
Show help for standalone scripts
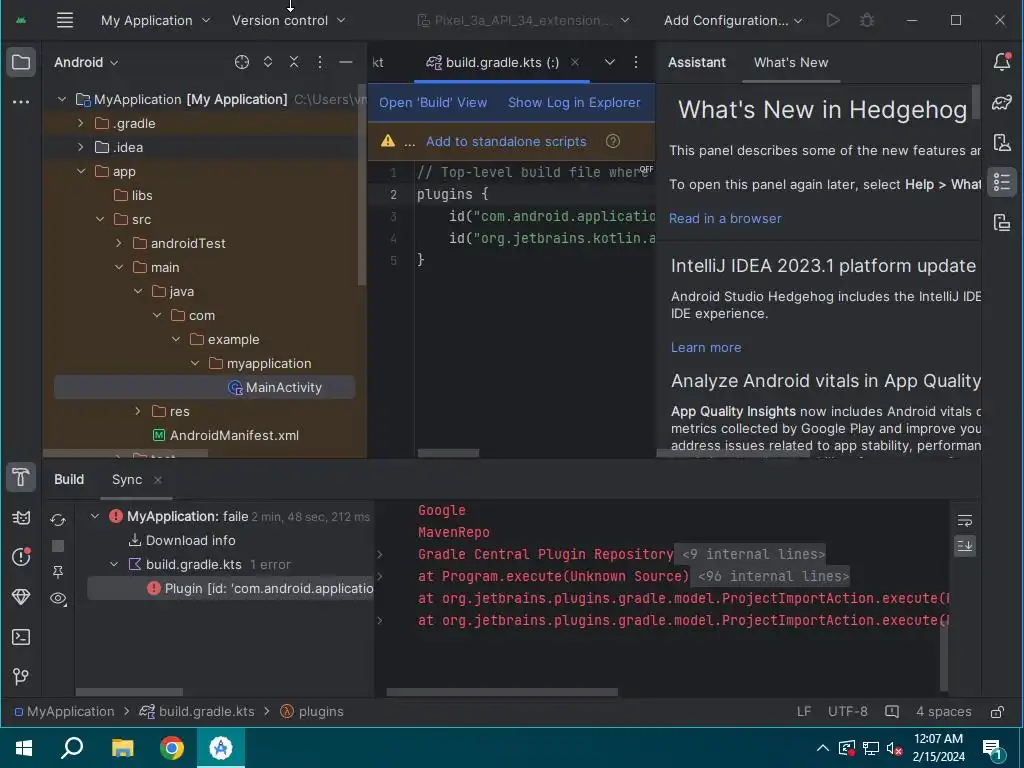coord(613,141)
